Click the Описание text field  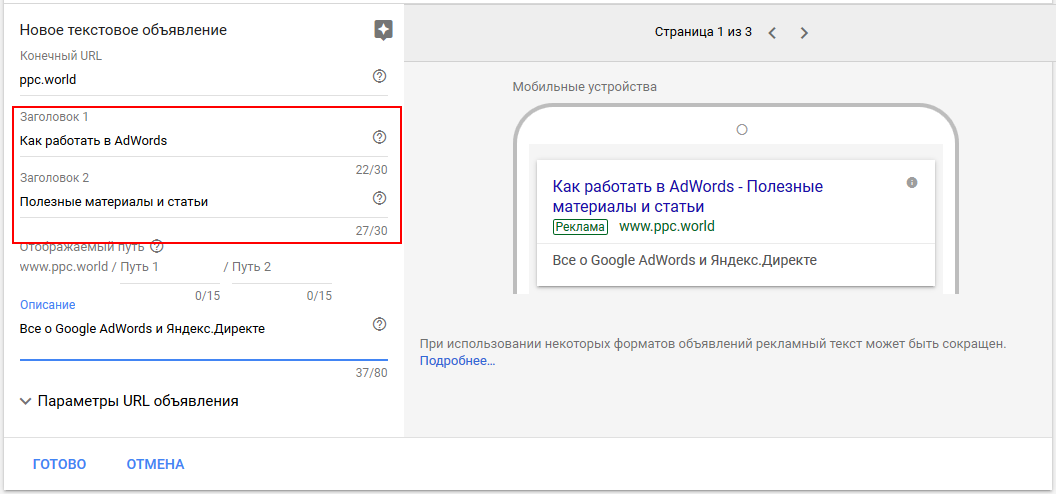point(190,329)
